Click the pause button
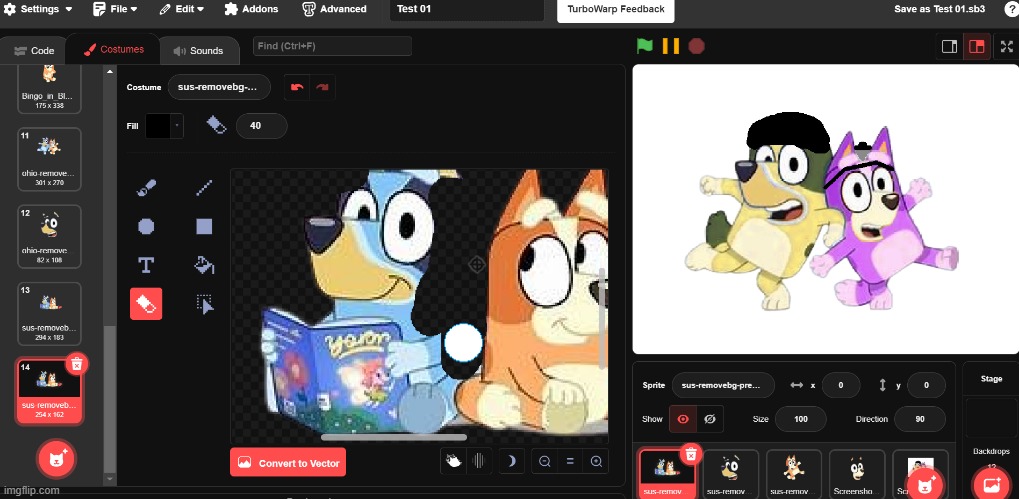 pyautogui.click(x=670, y=46)
